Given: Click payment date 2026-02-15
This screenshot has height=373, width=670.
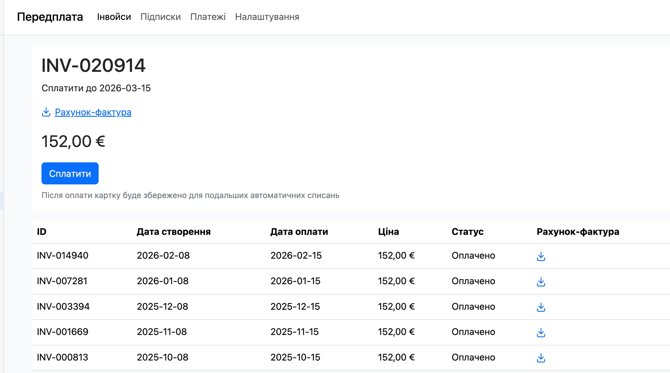Looking at the screenshot, I should pyautogui.click(x=296, y=256).
